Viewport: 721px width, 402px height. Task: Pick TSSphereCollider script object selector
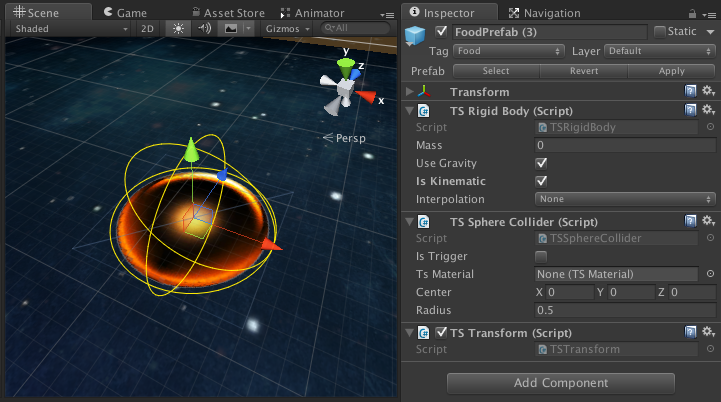click(x=710, y=238)
